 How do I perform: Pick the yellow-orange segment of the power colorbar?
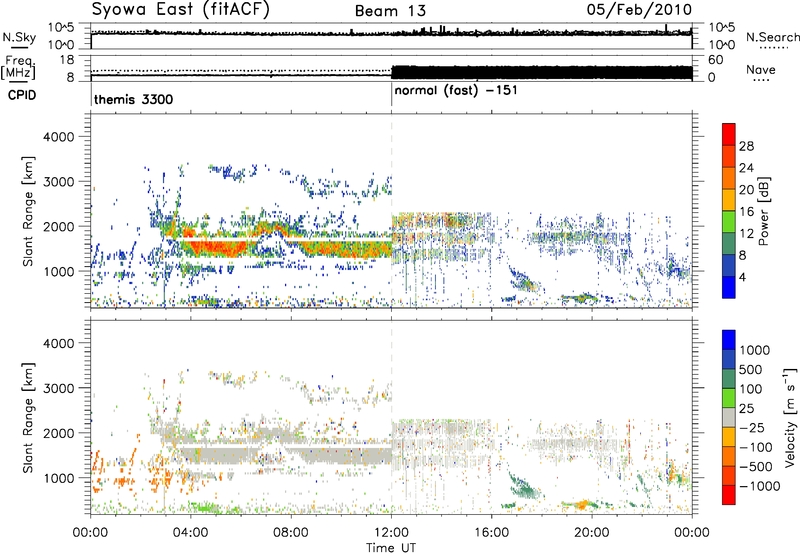729,200
